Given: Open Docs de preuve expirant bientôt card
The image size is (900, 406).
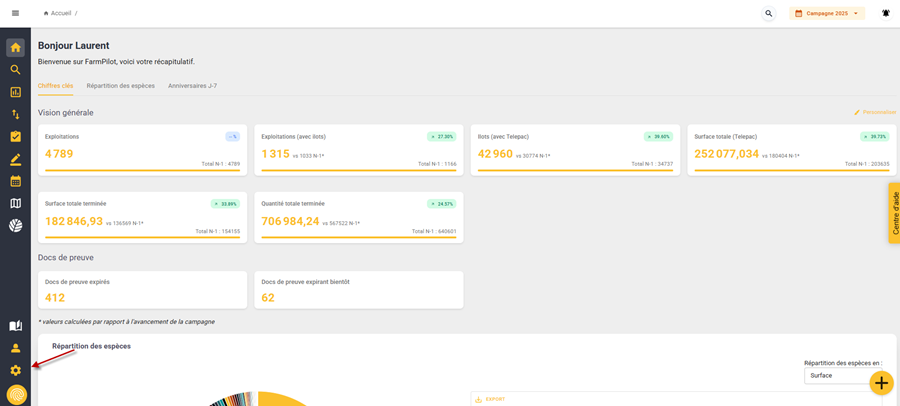Looking at the screenshot, I should point(359,290).
